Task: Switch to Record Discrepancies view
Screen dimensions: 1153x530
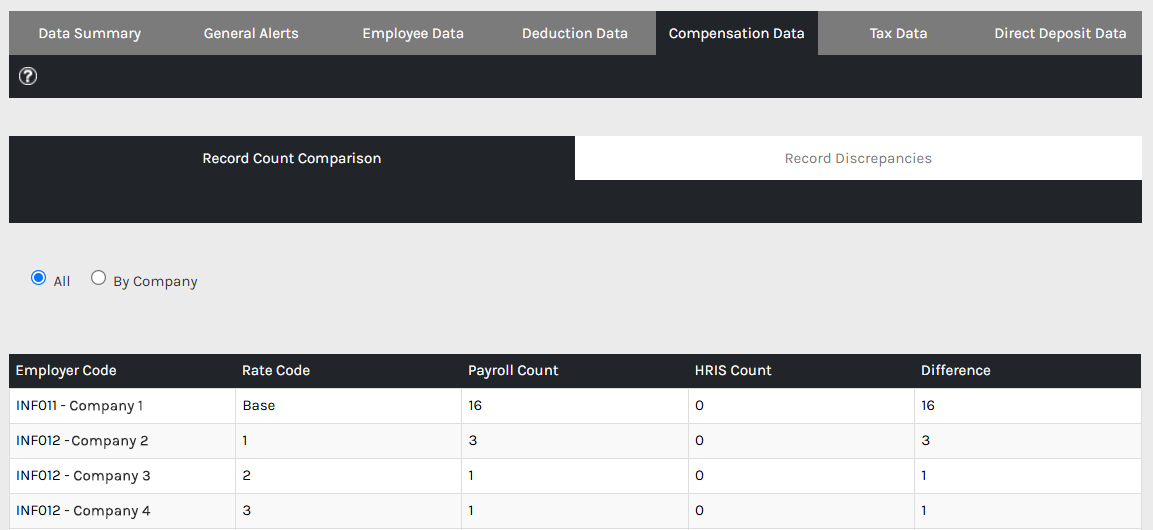Action: [858, 158]
